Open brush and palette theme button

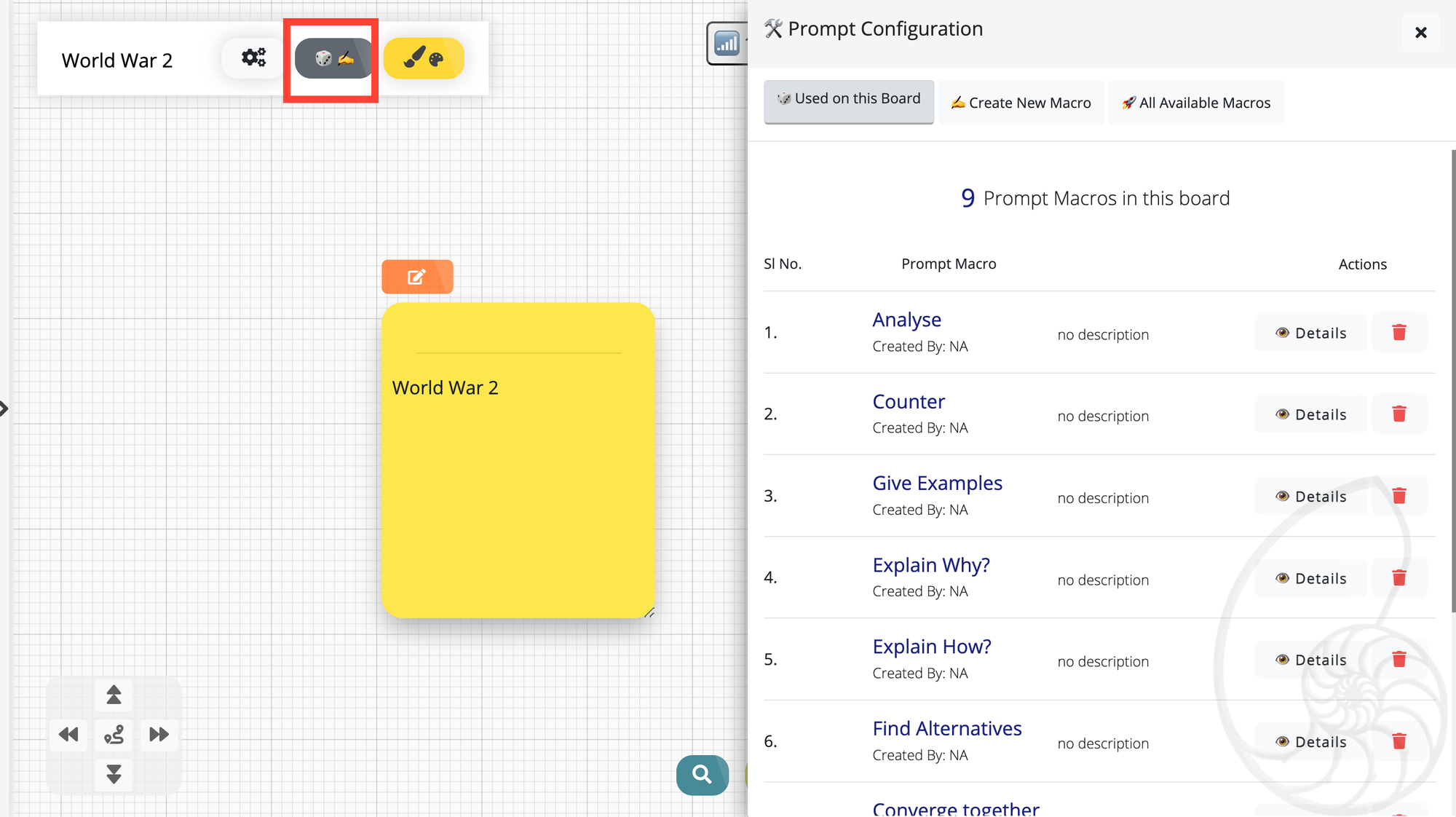pos(424,58)
